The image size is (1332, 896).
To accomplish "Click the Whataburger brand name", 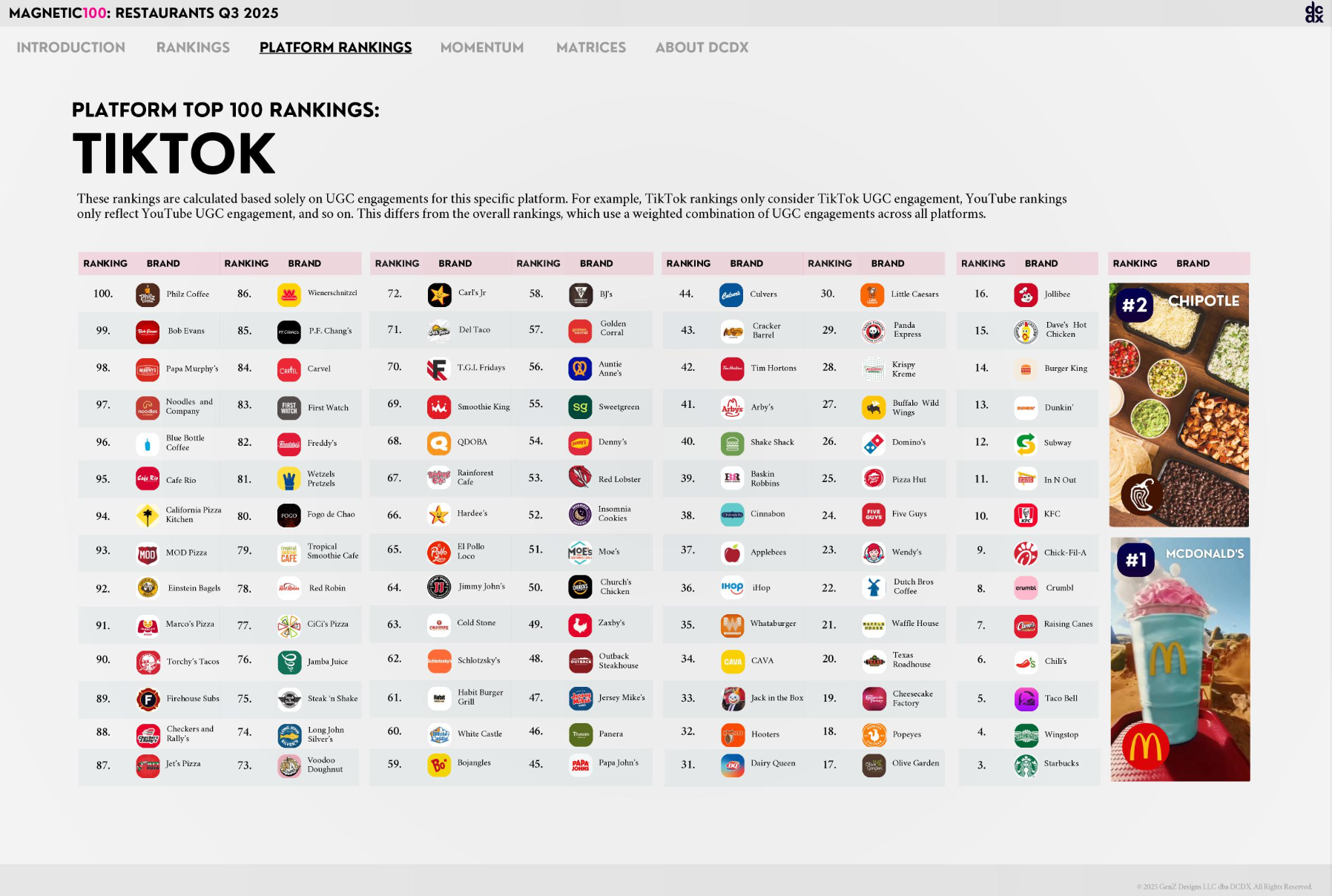I will [x=773, y=624].
